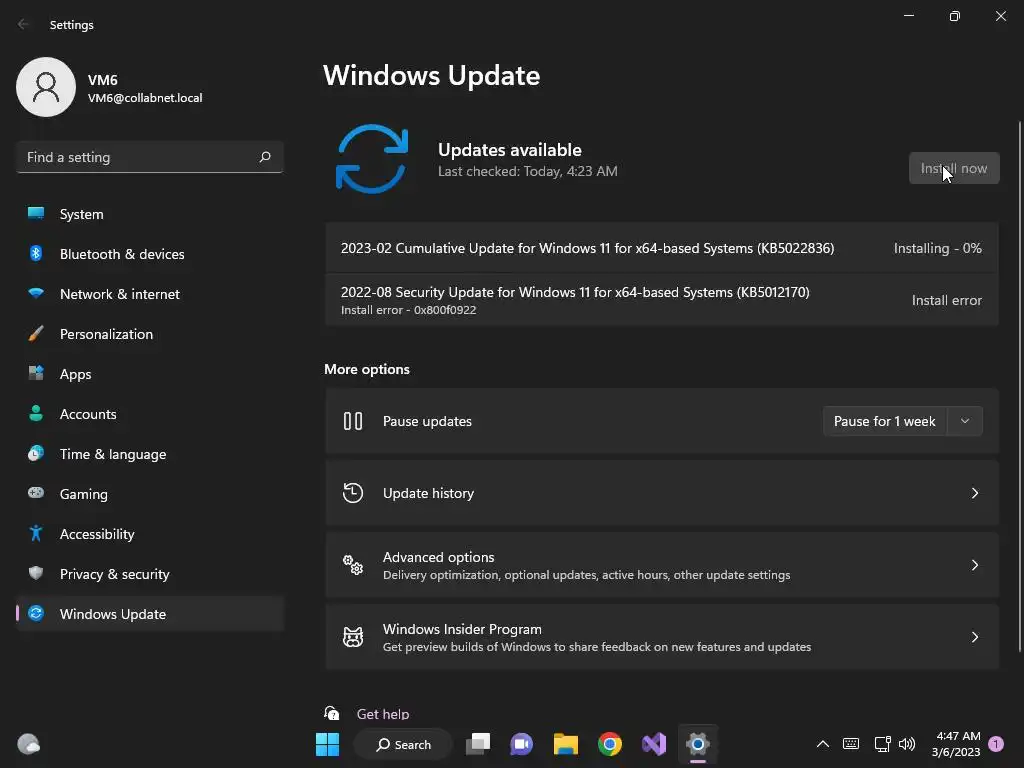
Task: Click the Get help speech bubble icon
Action: tap(332, 713)
